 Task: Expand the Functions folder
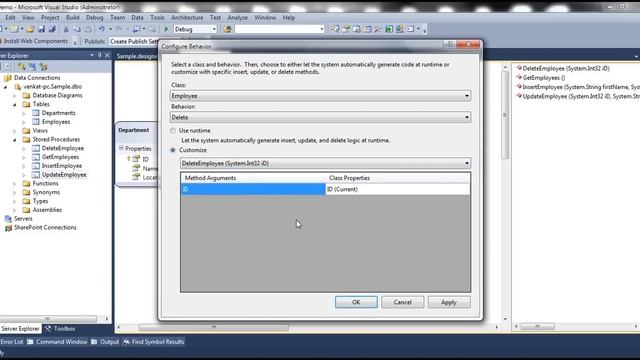pos(15,184)
